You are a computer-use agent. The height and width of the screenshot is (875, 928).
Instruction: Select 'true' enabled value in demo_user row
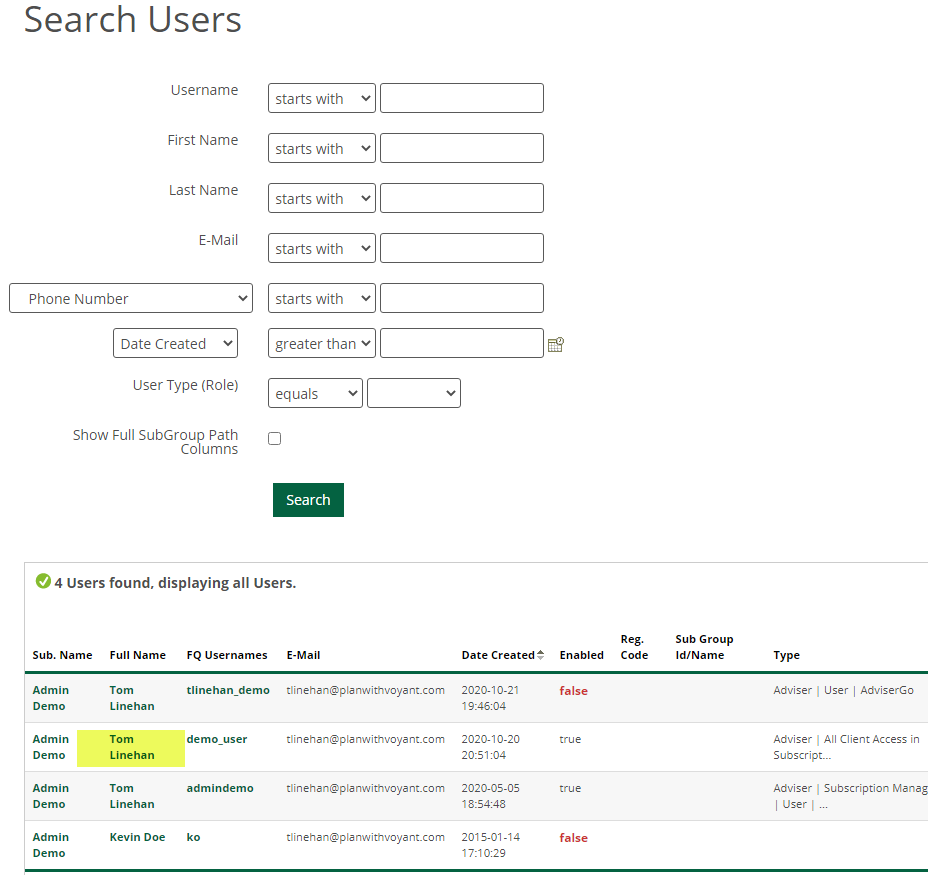point(570,739)
